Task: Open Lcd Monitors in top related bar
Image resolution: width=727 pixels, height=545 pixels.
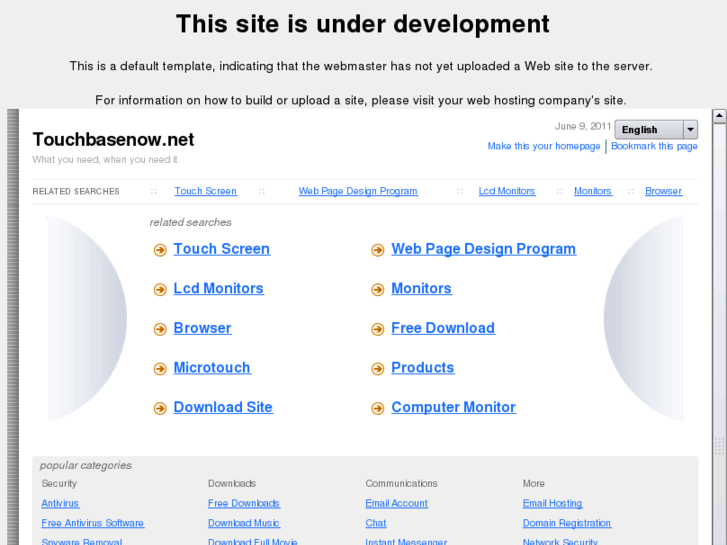Action: click(x=507, y=191)
